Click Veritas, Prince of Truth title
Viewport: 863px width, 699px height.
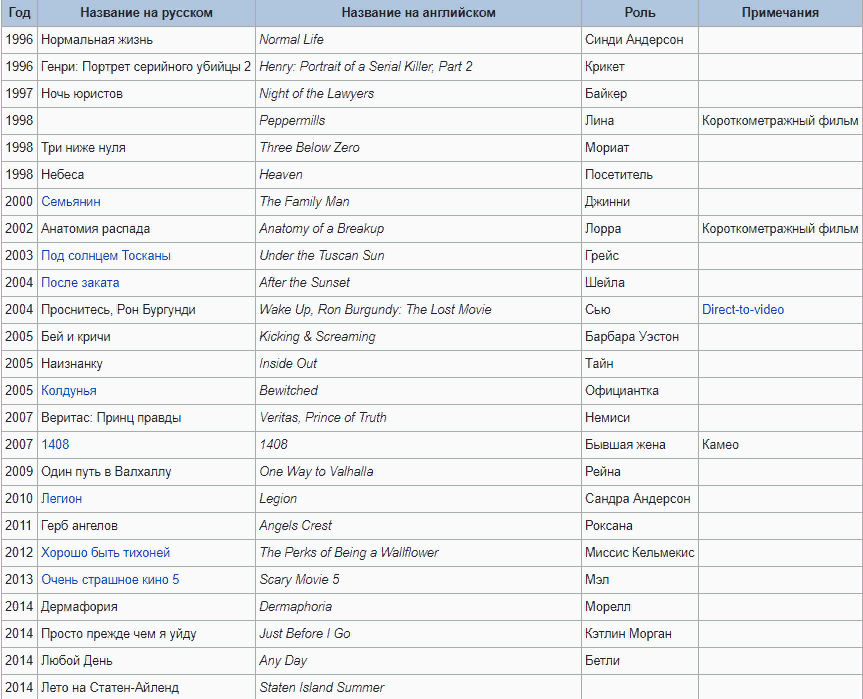[323, 417]
